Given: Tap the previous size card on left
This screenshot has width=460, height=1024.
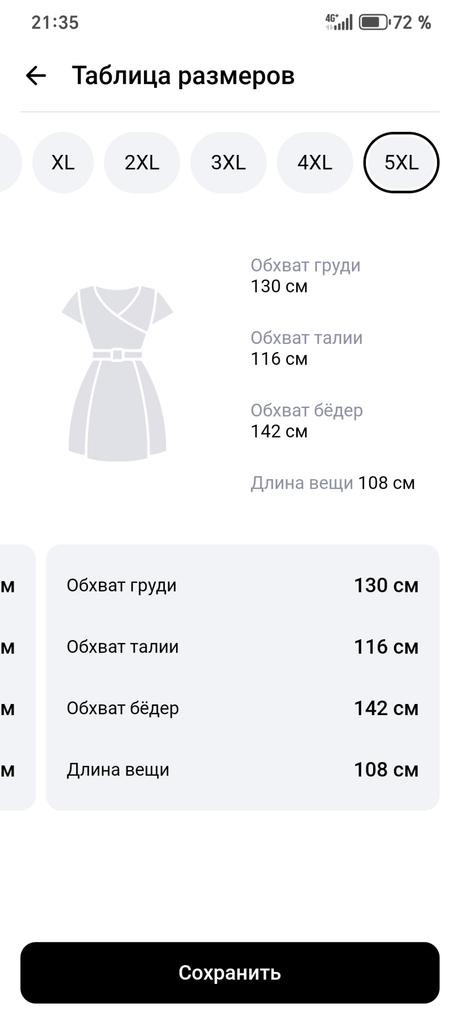Looking at the screenshot, I should 16,677.
